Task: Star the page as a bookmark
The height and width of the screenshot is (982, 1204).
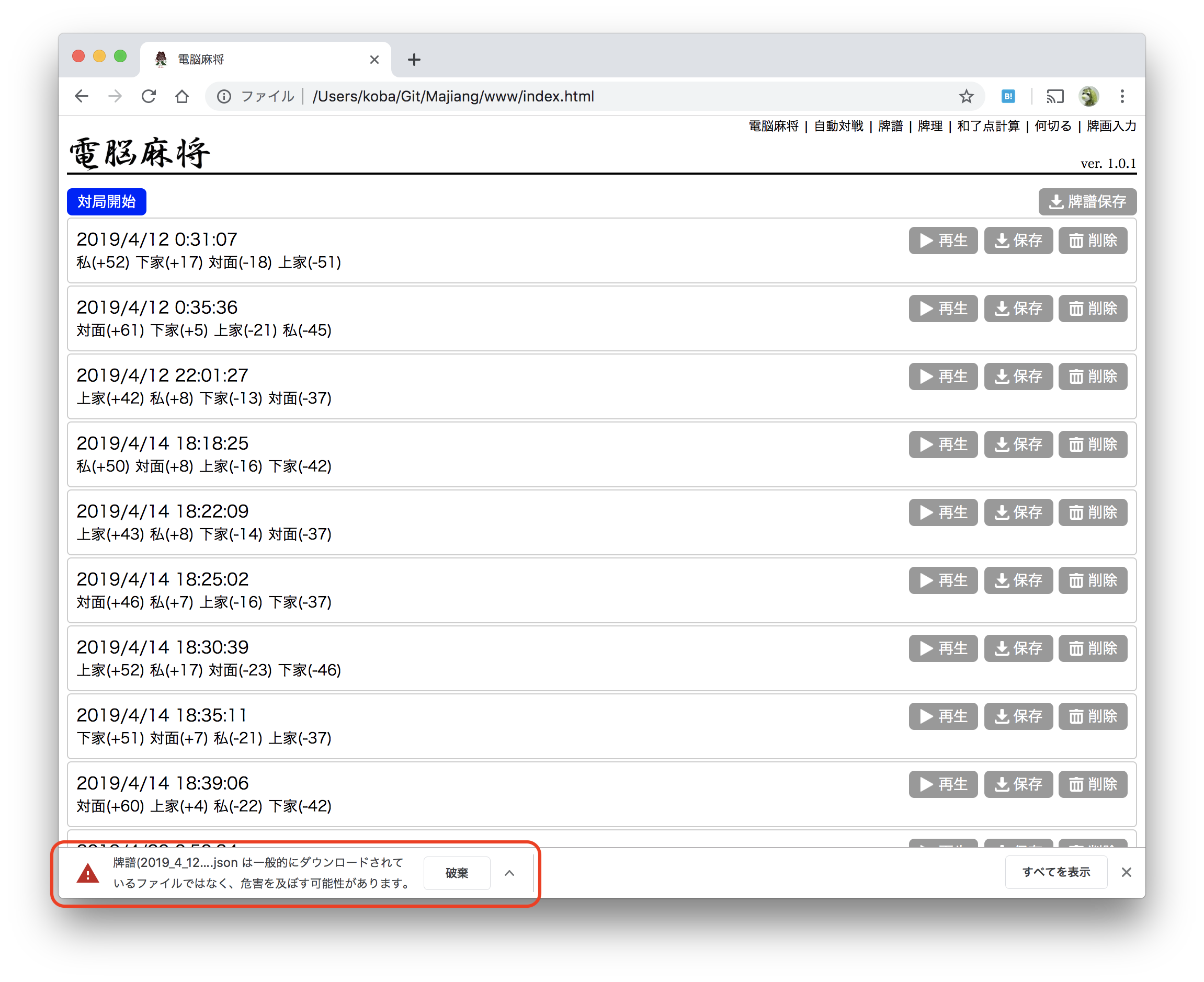Action: 967,96
